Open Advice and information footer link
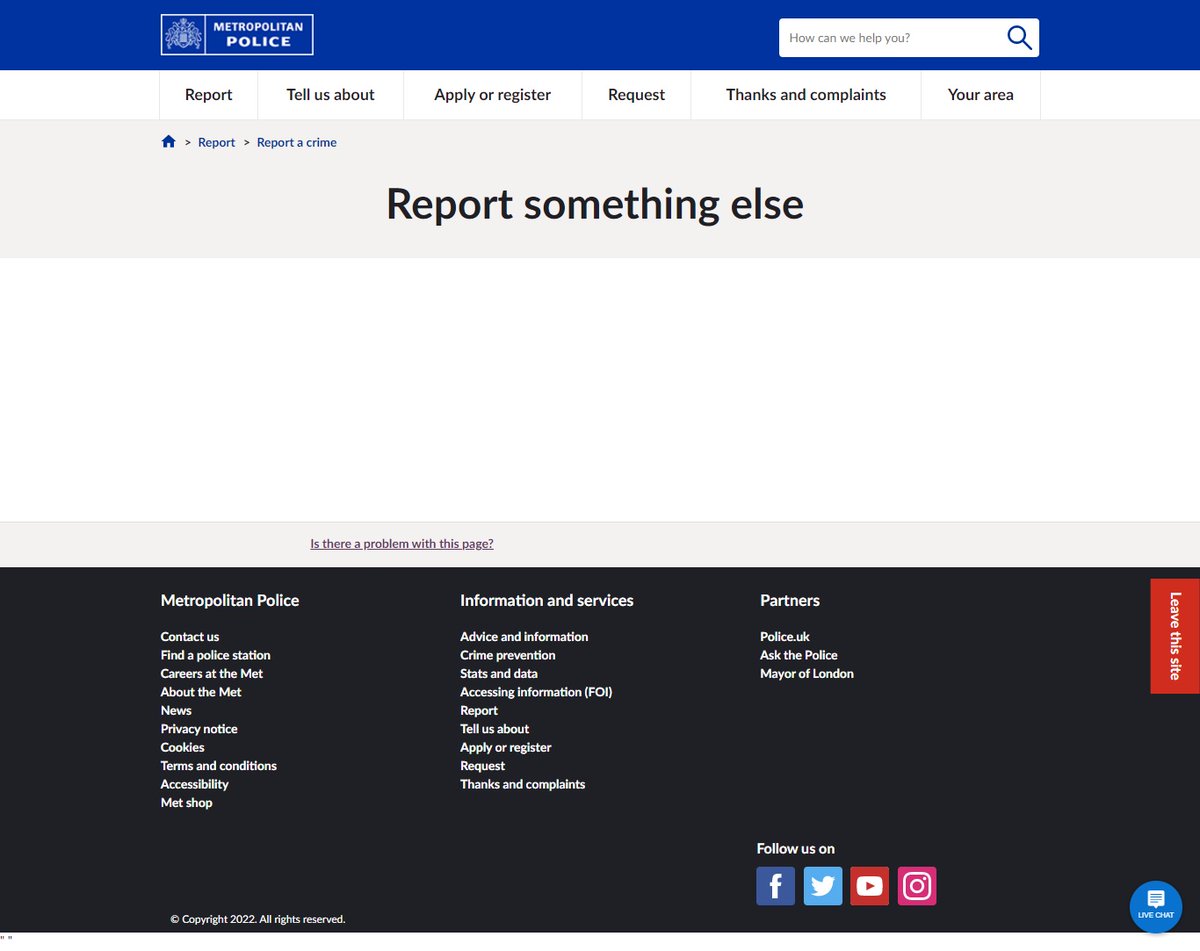 tap(524, 637)
